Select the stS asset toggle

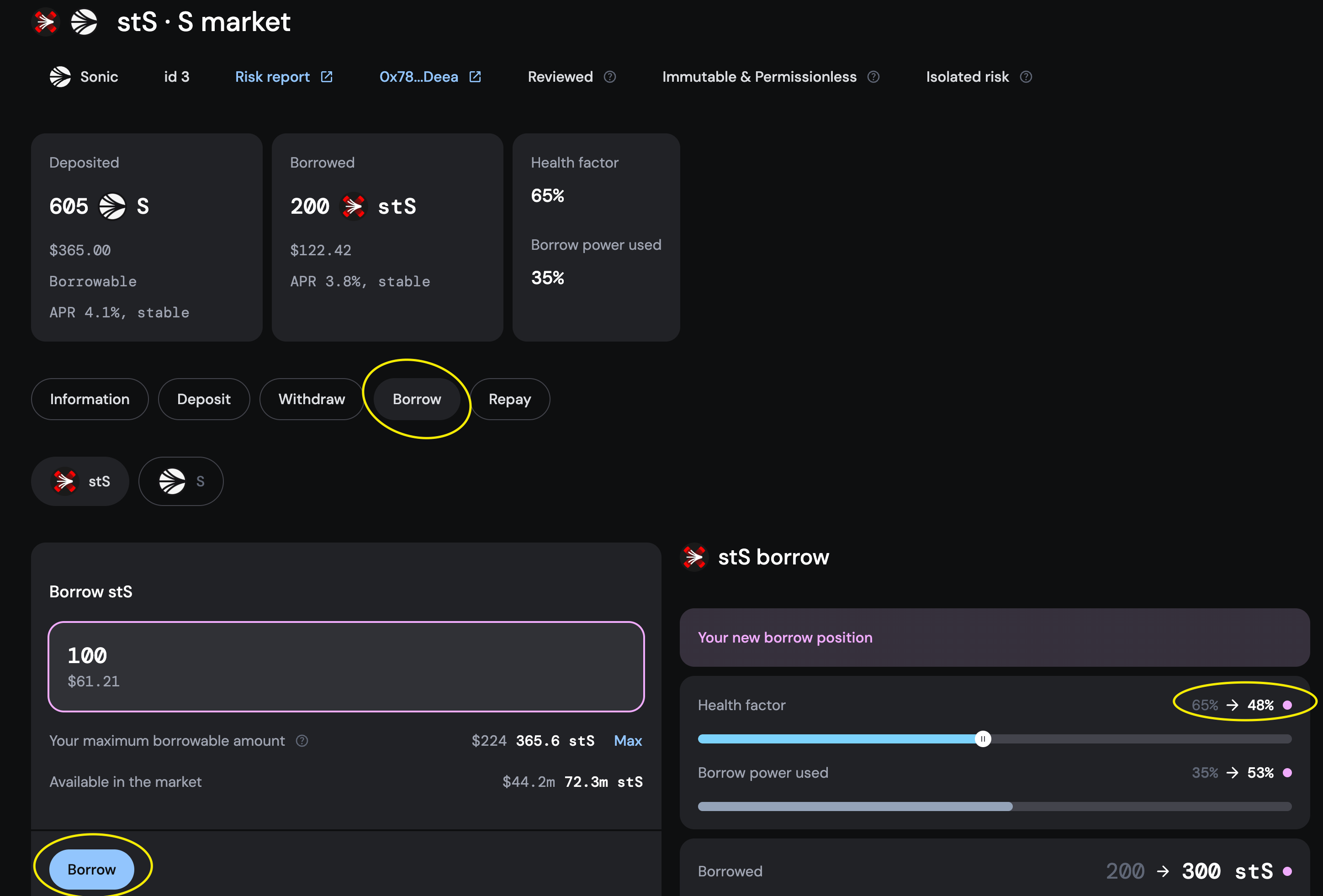(80, 482)
